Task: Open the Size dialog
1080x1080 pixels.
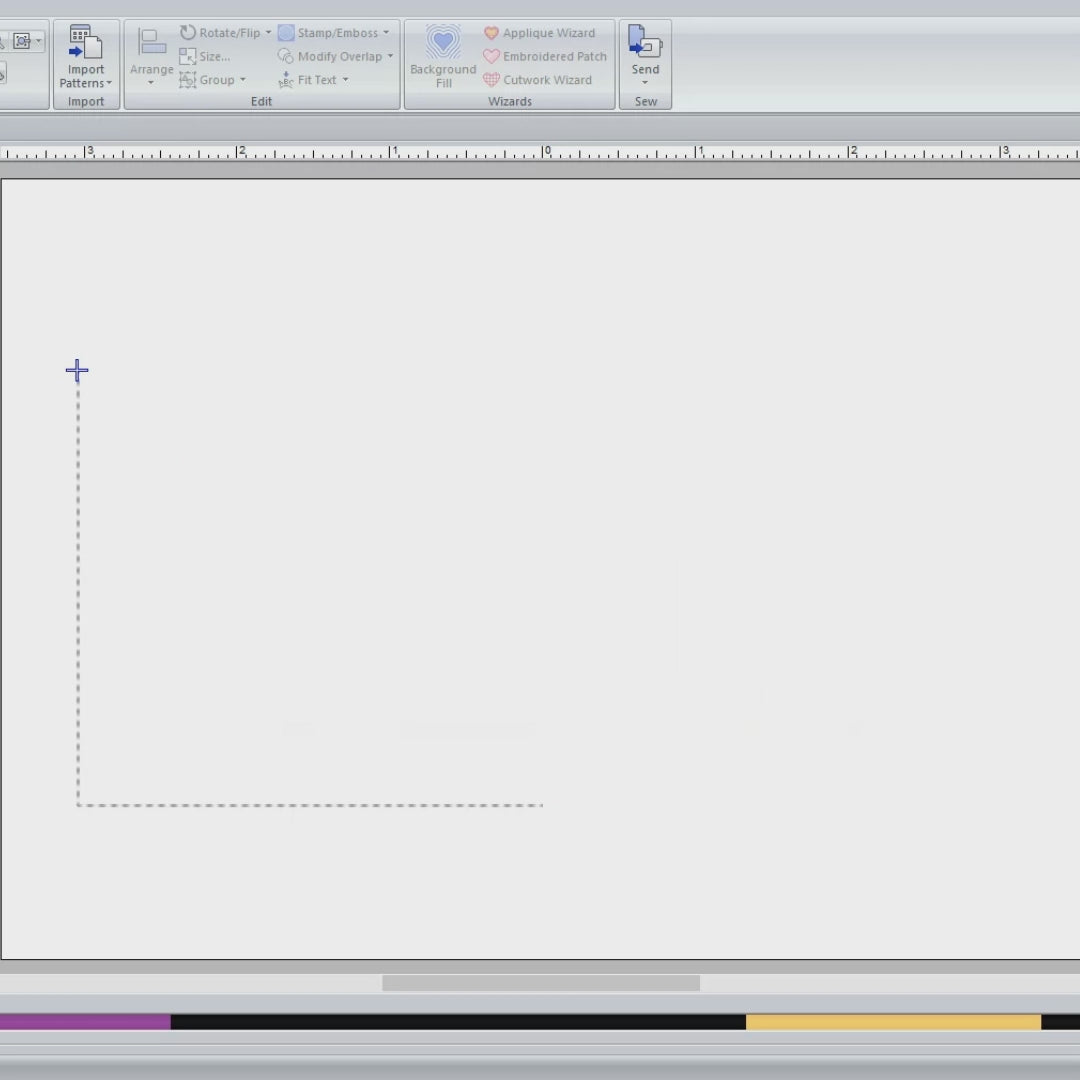Action: [x=205, y=57]
